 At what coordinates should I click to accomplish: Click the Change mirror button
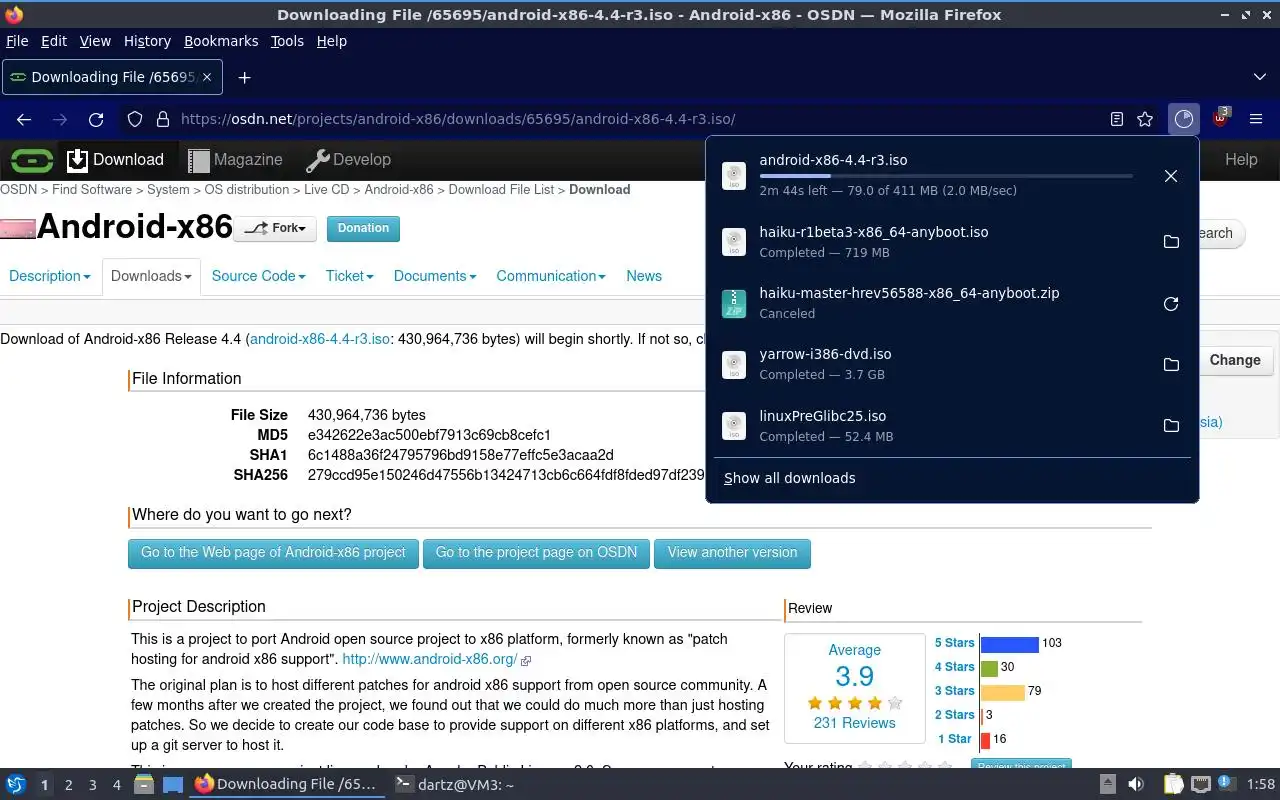[x=1235, y=360]
